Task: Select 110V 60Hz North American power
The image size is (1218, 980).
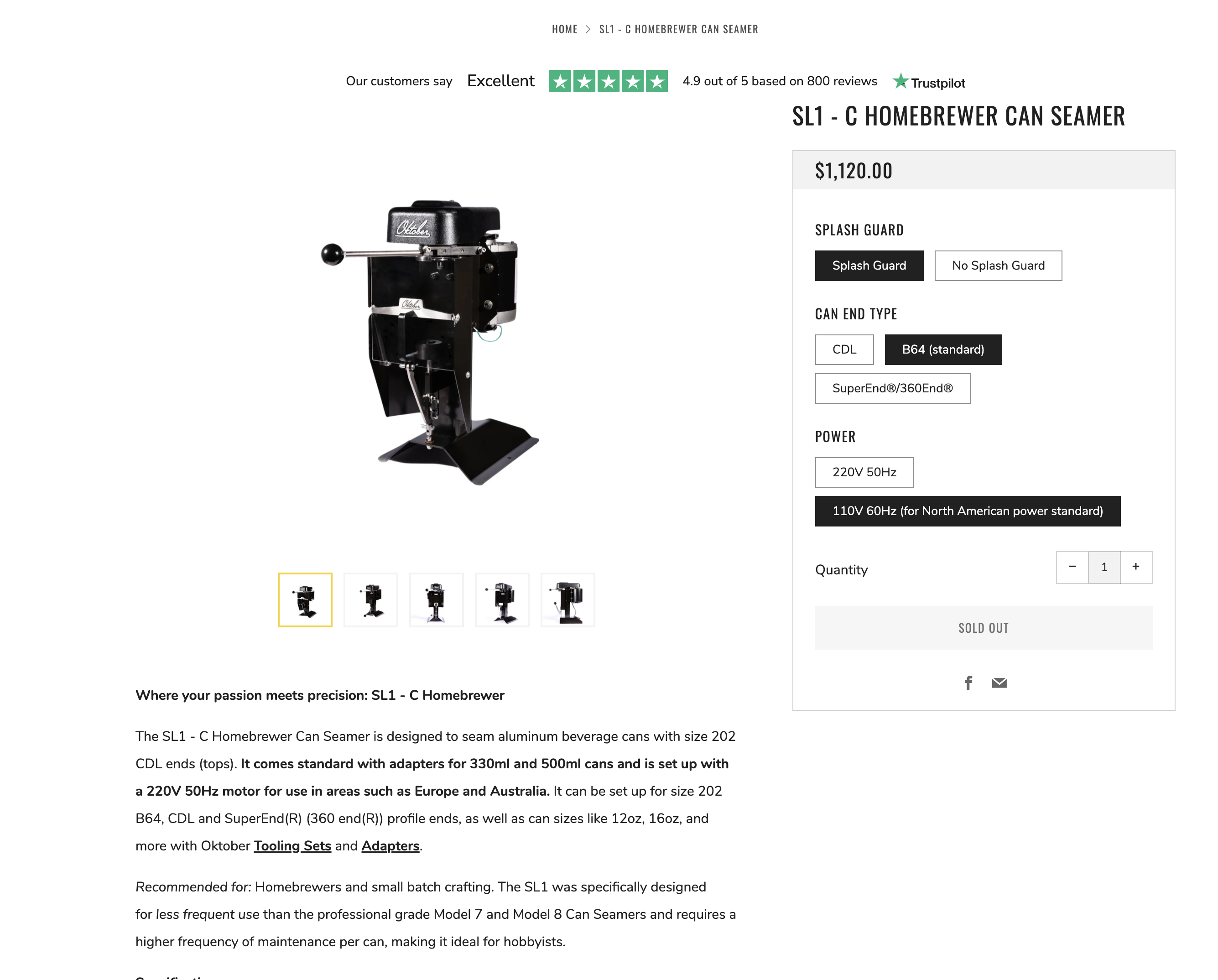Action: pos(967,511)
